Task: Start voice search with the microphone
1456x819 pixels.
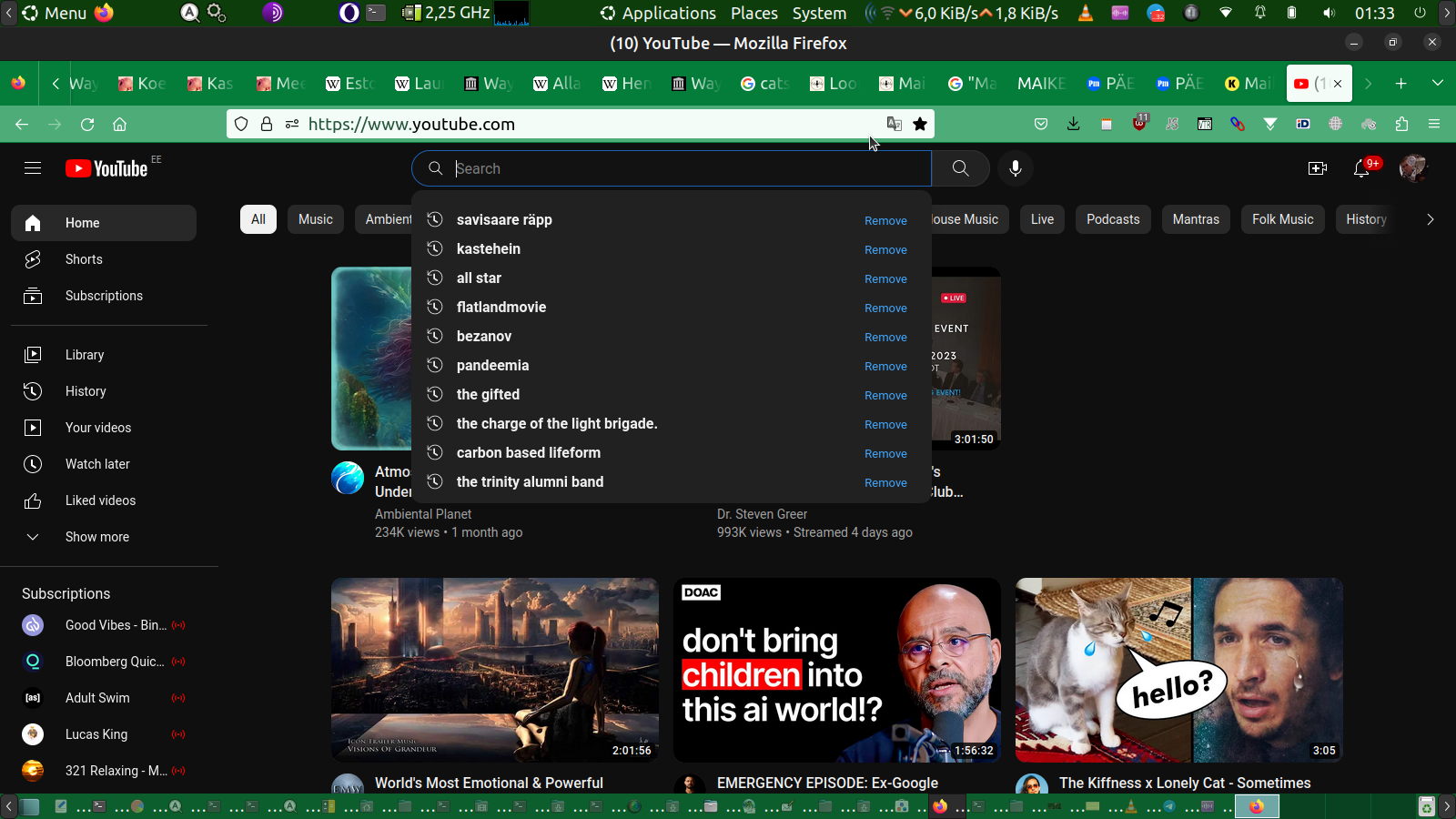Action: (x=1016, y=168)
